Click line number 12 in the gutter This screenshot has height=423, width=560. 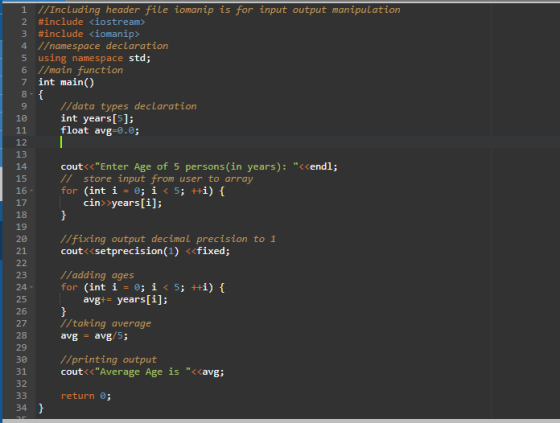[21, 143]
